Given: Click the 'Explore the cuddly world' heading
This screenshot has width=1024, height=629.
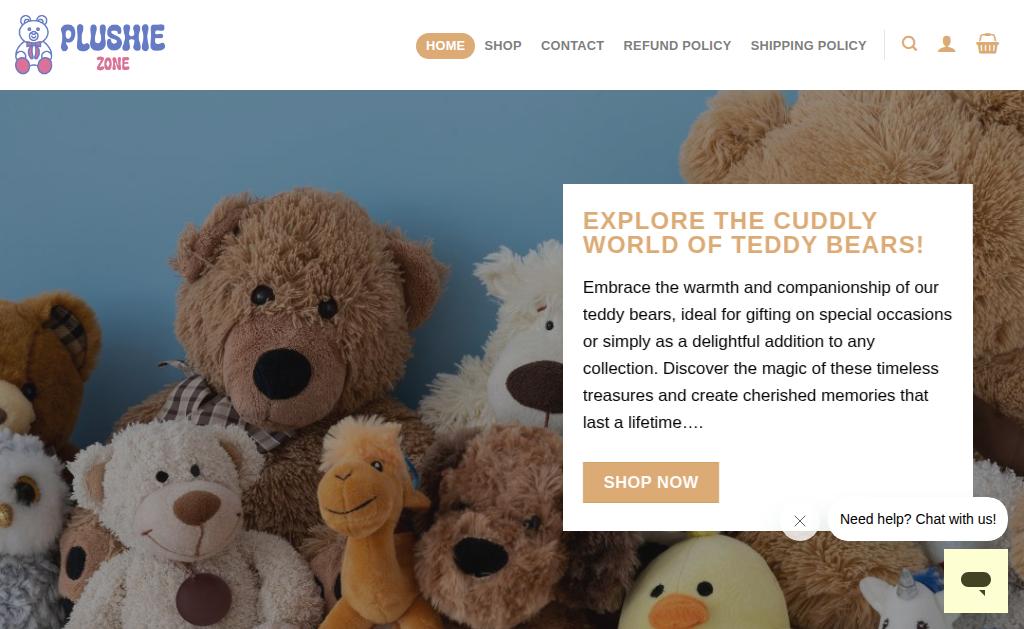Looking at the screenshot, I should point(753,233).
